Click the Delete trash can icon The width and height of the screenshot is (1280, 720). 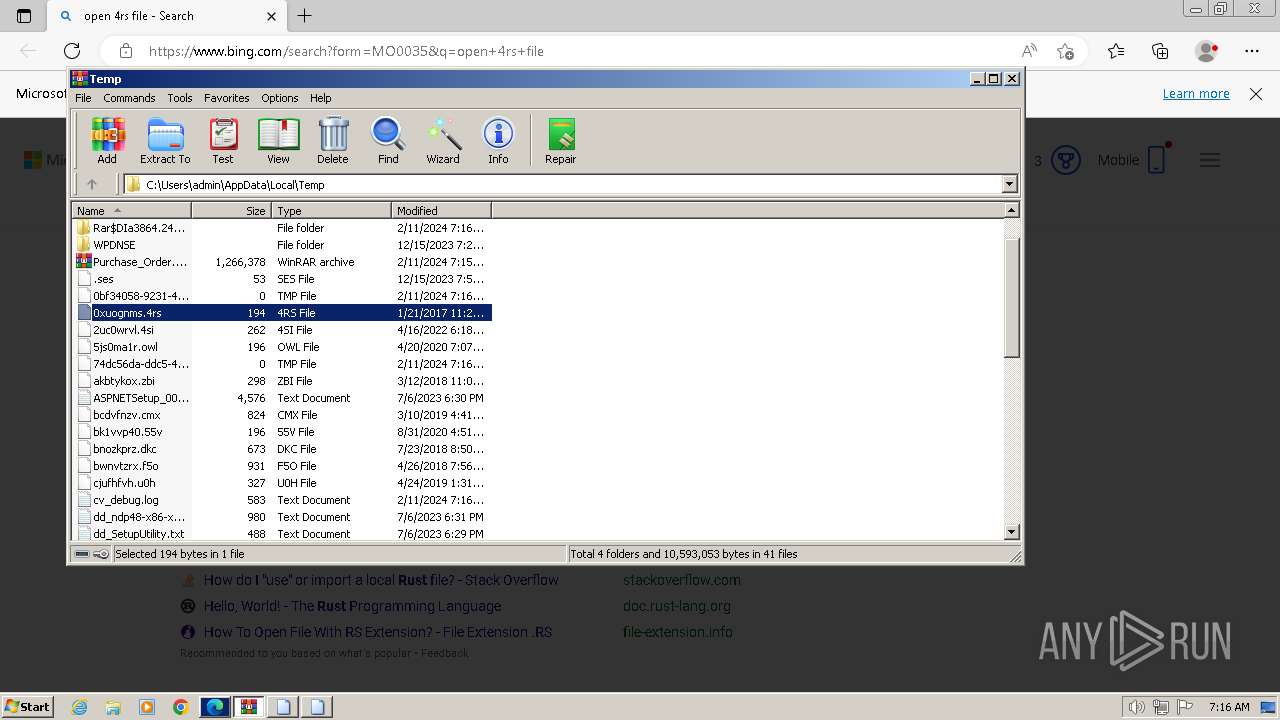(333, 140)
